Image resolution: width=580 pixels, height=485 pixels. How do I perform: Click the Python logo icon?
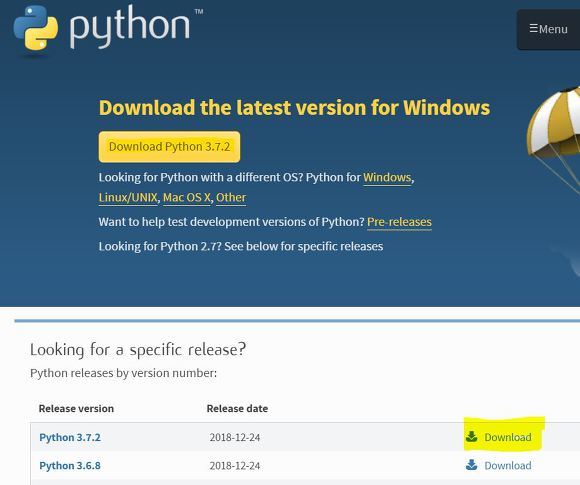[x=36, y=28]
